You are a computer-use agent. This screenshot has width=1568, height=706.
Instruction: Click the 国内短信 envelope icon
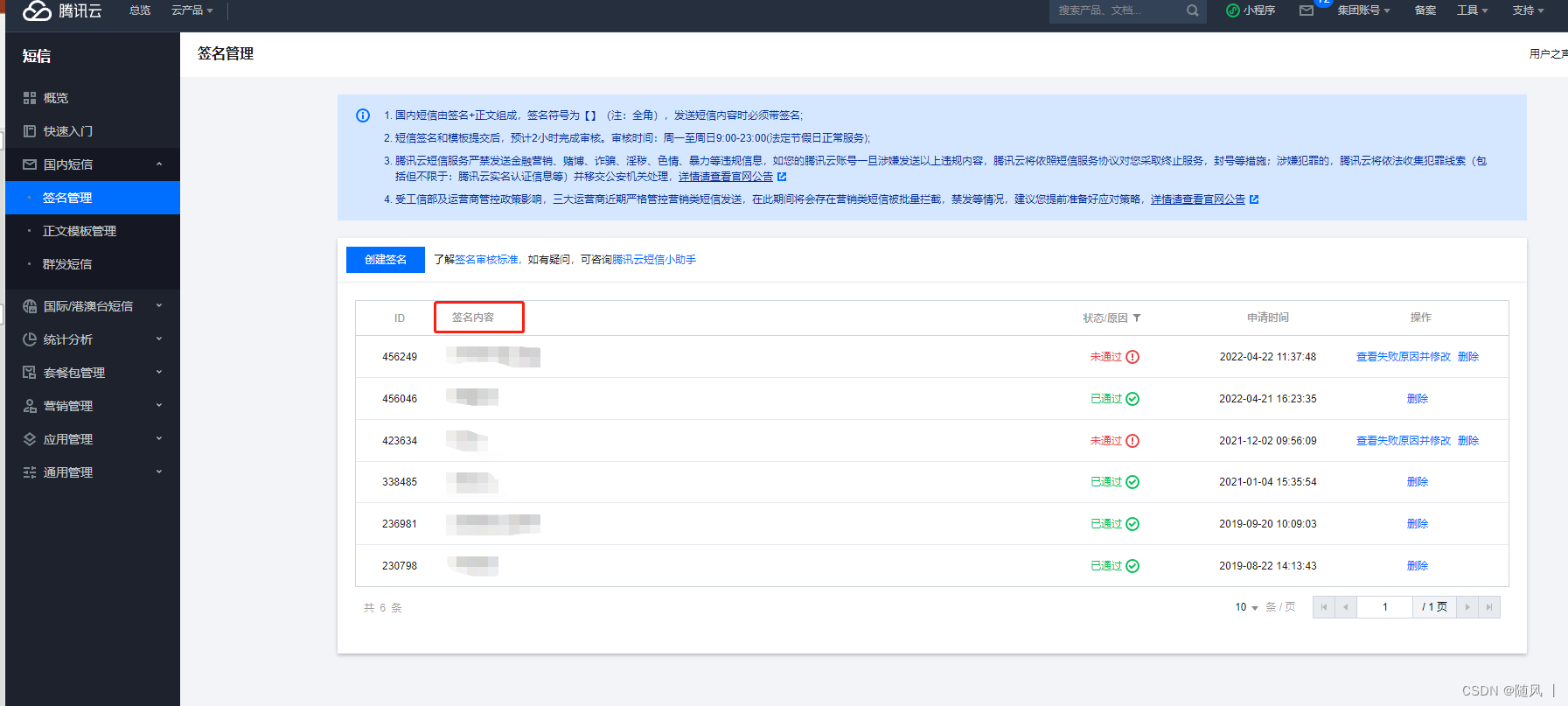tap(30, 164)
